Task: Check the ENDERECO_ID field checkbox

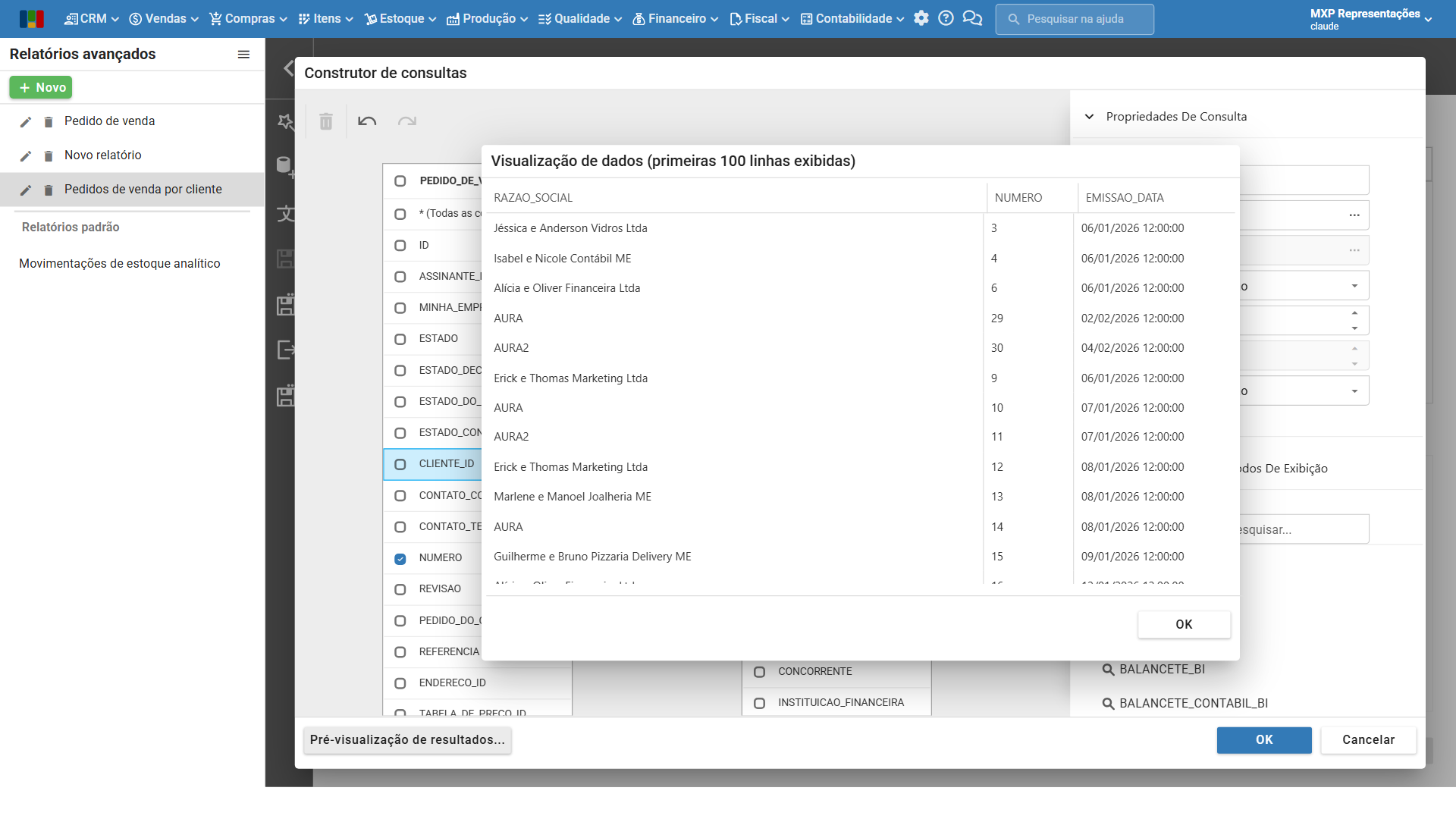Action: 400,683
